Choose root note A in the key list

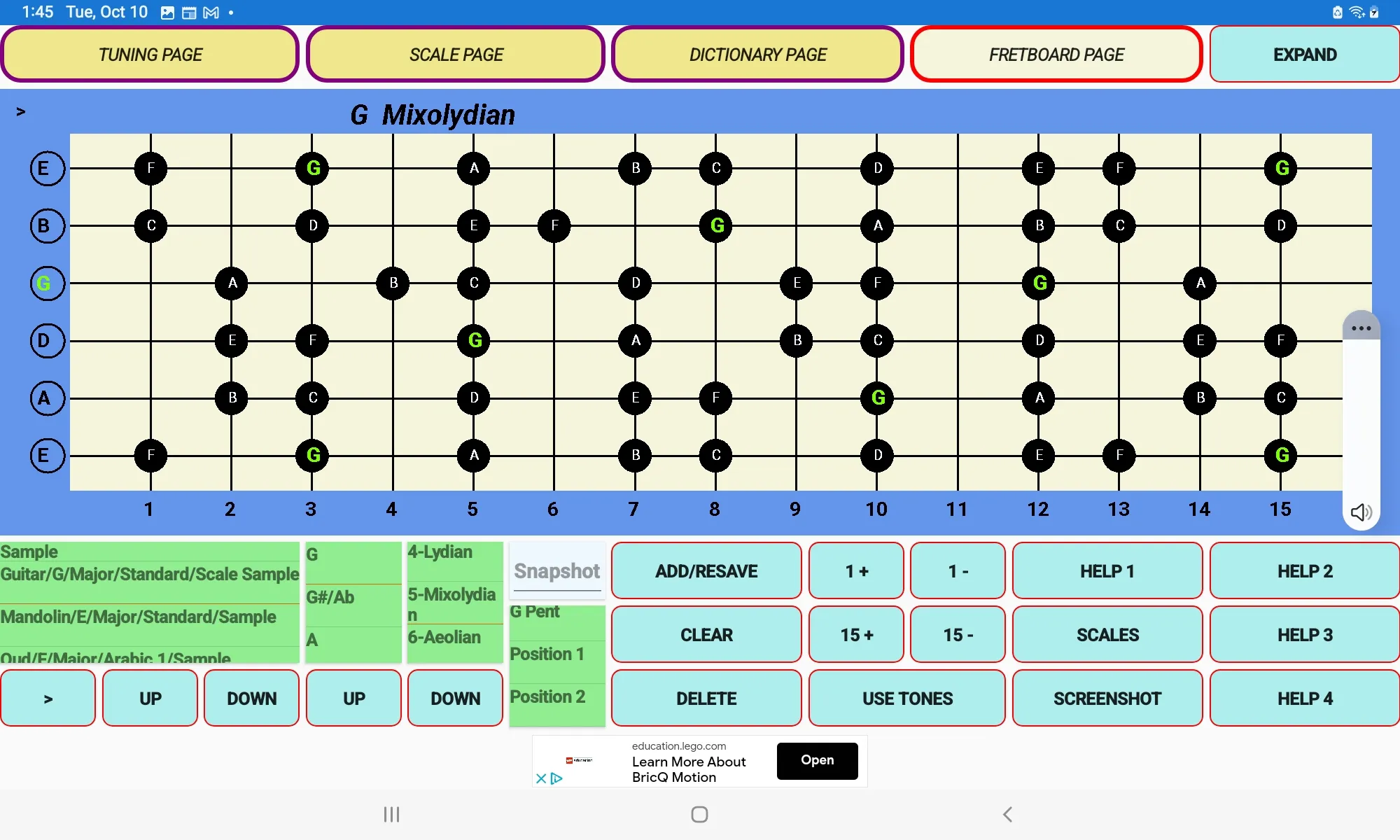click(x=353, y=643)
